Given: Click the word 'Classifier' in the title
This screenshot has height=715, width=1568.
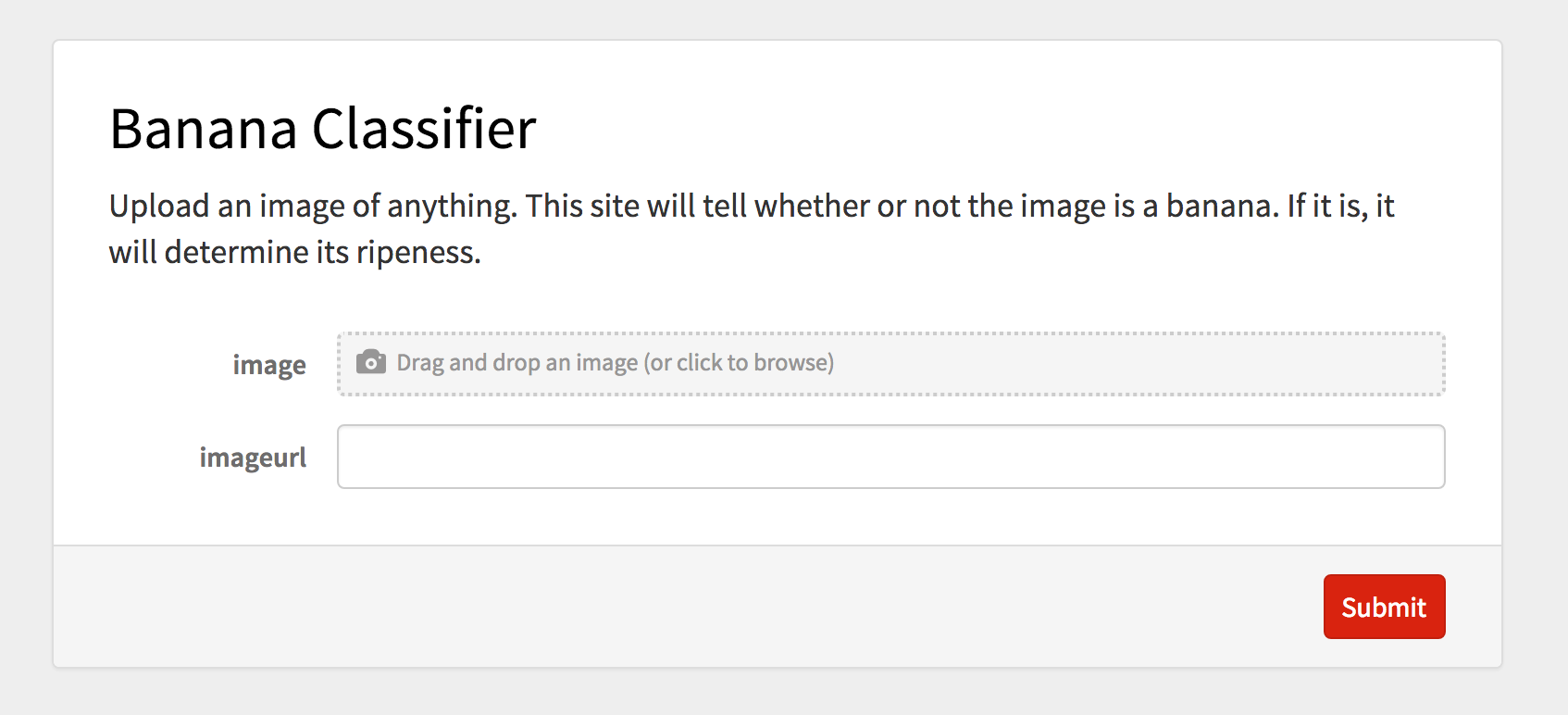Looking at the screenshot, I should point(424,128).
